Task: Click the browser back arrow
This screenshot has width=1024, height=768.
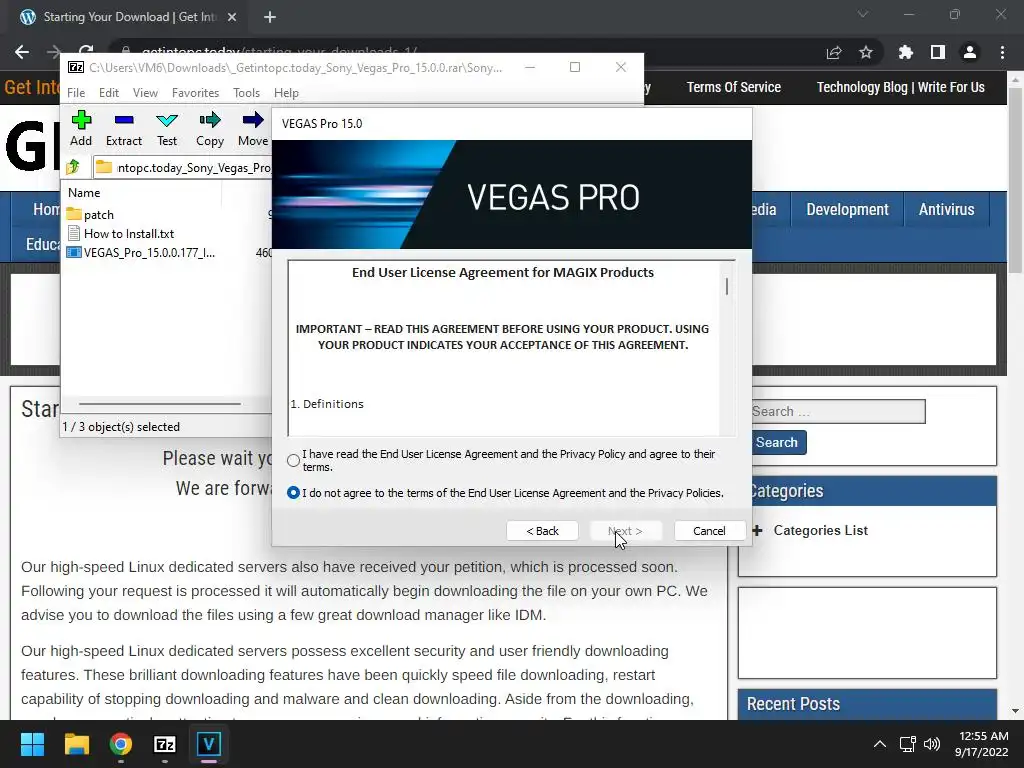Action: (x=22, y=52)
